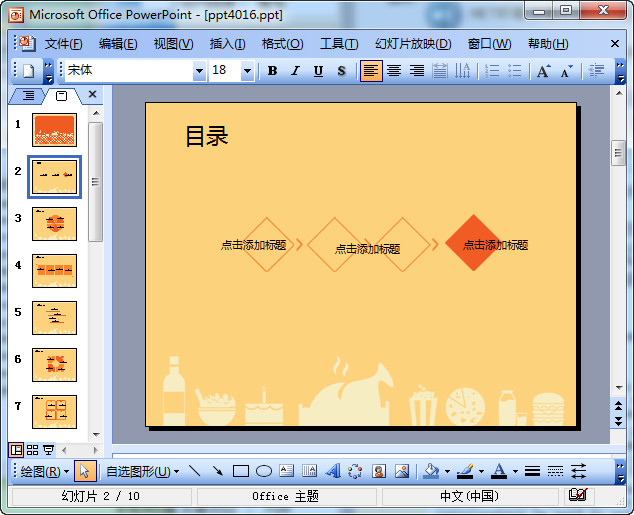The image size is (634, 515).
Task: Toggle bulleted list formatting
Action: (515, 71)
